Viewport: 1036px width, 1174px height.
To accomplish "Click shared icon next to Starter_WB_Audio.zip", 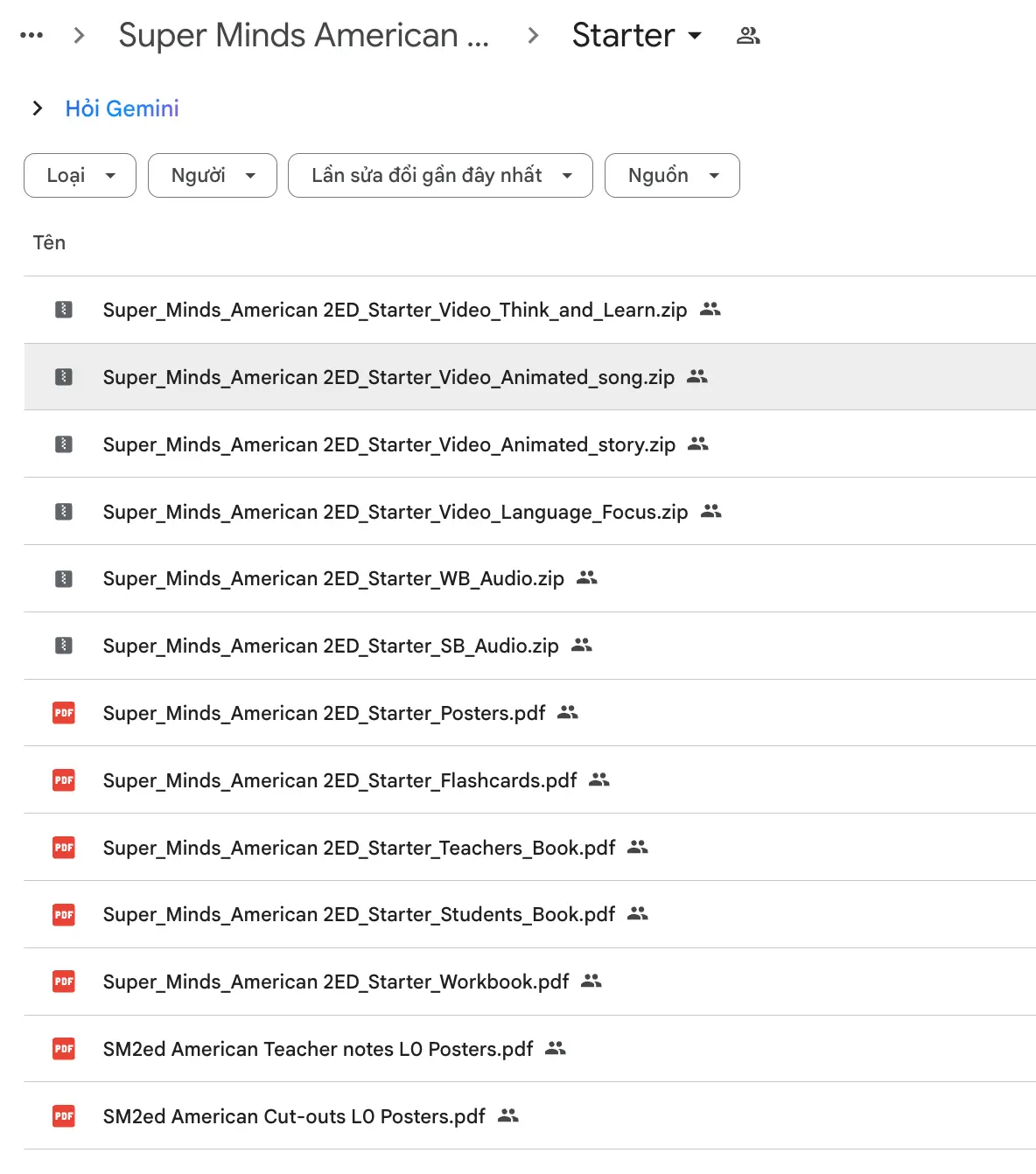I will pos(587,578).
